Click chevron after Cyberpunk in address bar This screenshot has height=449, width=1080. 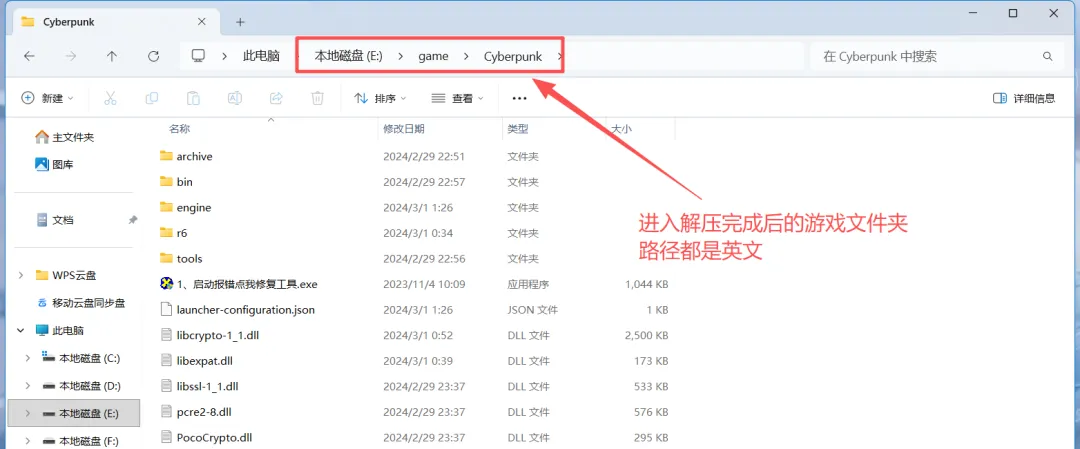[559, 56]
